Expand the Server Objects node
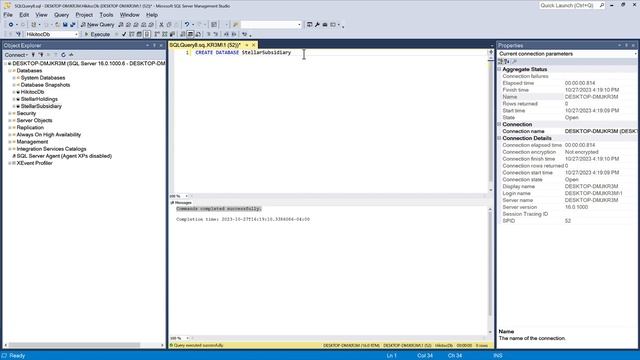 (10, 120)
